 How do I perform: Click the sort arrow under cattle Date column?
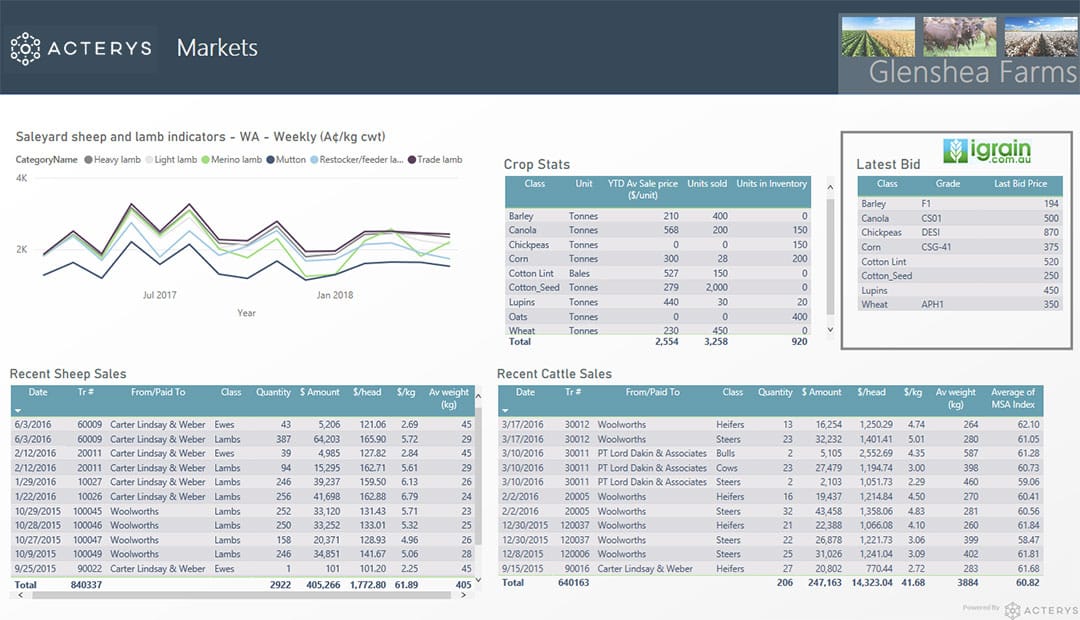click(506, 410)
